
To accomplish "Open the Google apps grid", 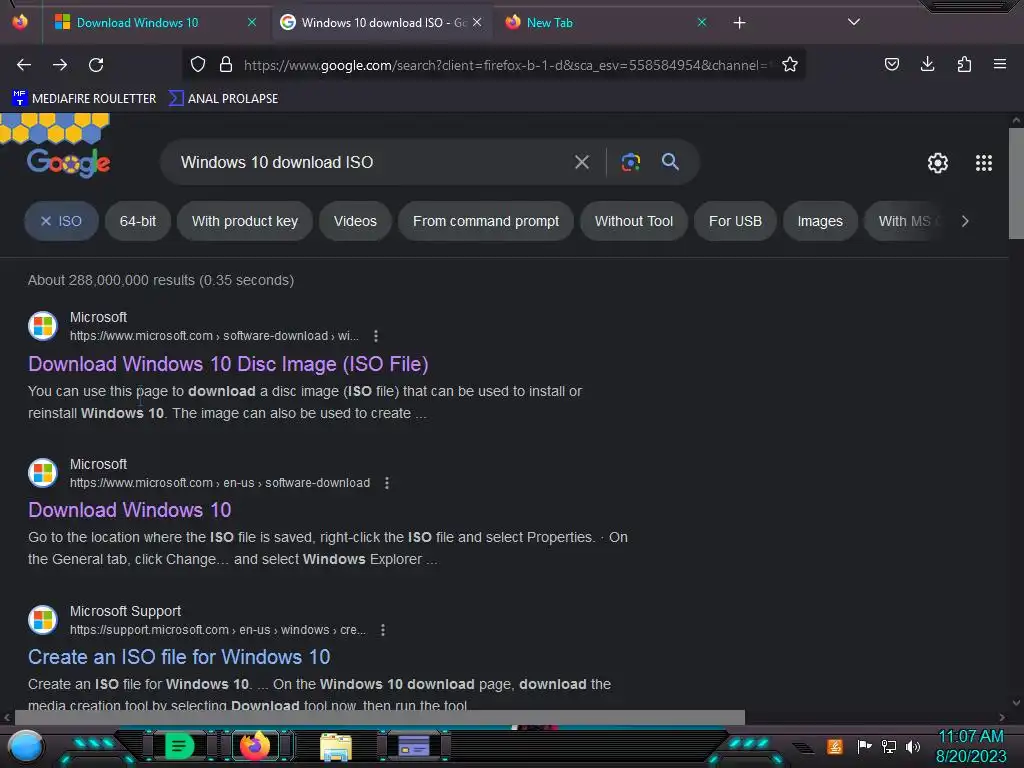I will click(984, 163).
